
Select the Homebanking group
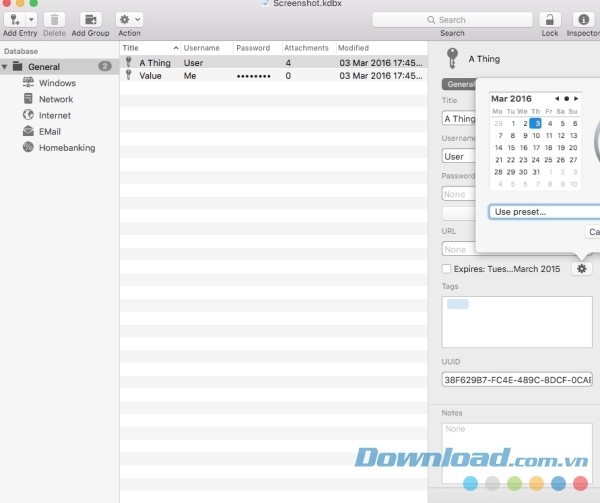(x=66, y=147)
